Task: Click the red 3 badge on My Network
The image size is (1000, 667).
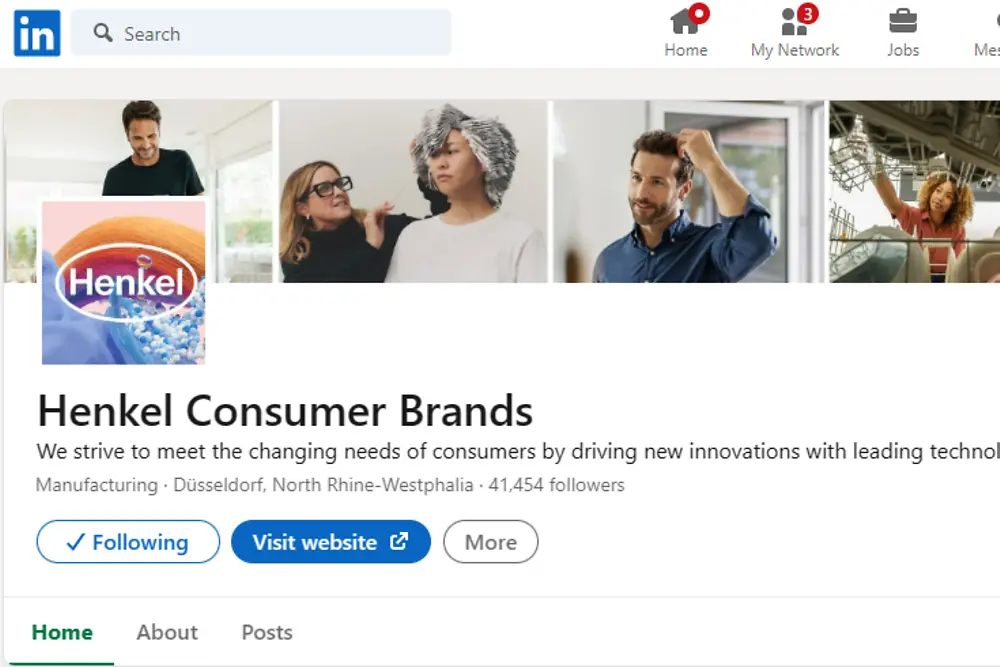Action: [x=808, y=13]
